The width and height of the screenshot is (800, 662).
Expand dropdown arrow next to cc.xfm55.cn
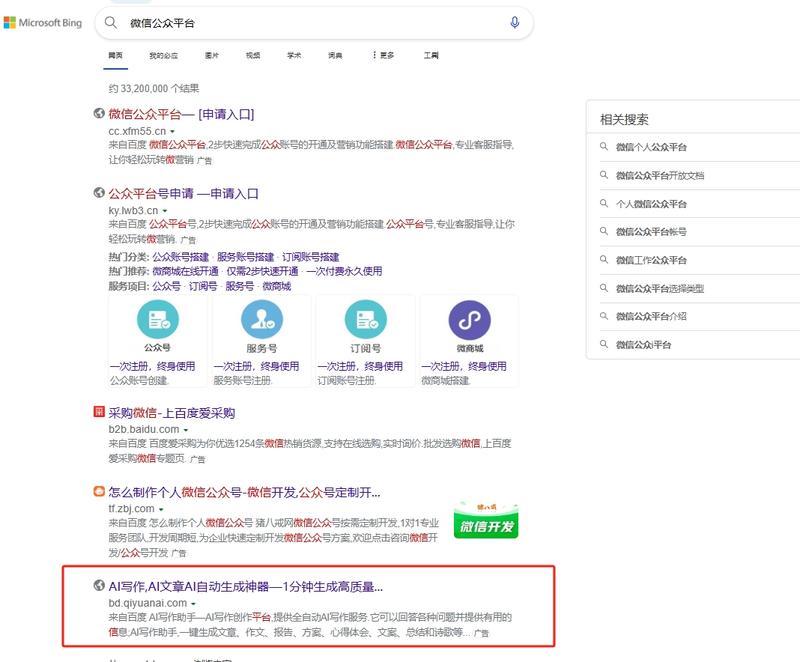(172, 132)
